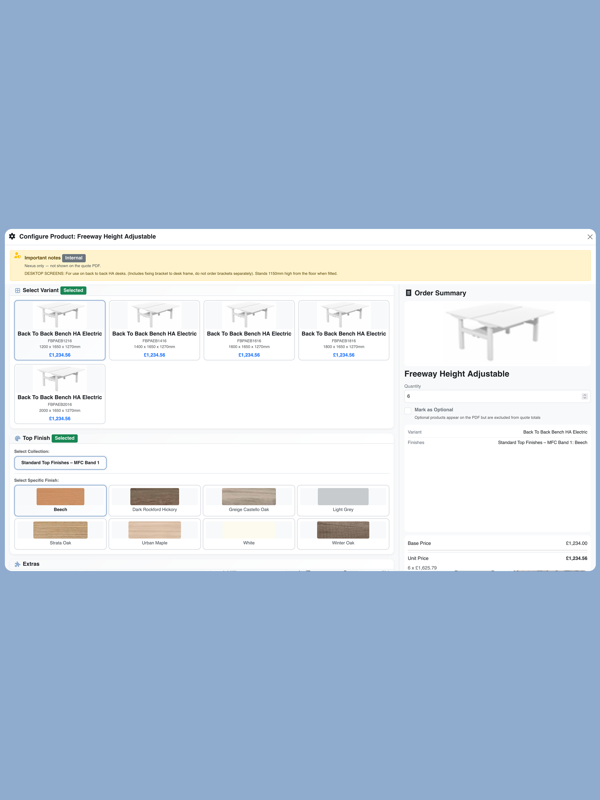Image resolution: width=600 pixels, height=800 pixels.
Task: Click the Extras section icon
Action: coord(17,564)
